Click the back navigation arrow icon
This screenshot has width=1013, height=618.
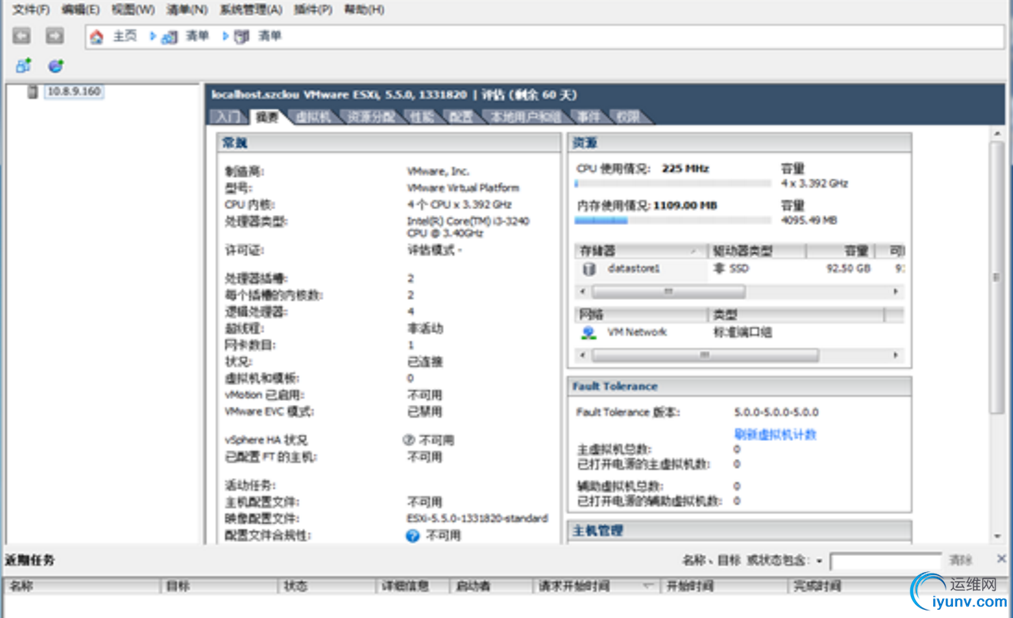20,35
